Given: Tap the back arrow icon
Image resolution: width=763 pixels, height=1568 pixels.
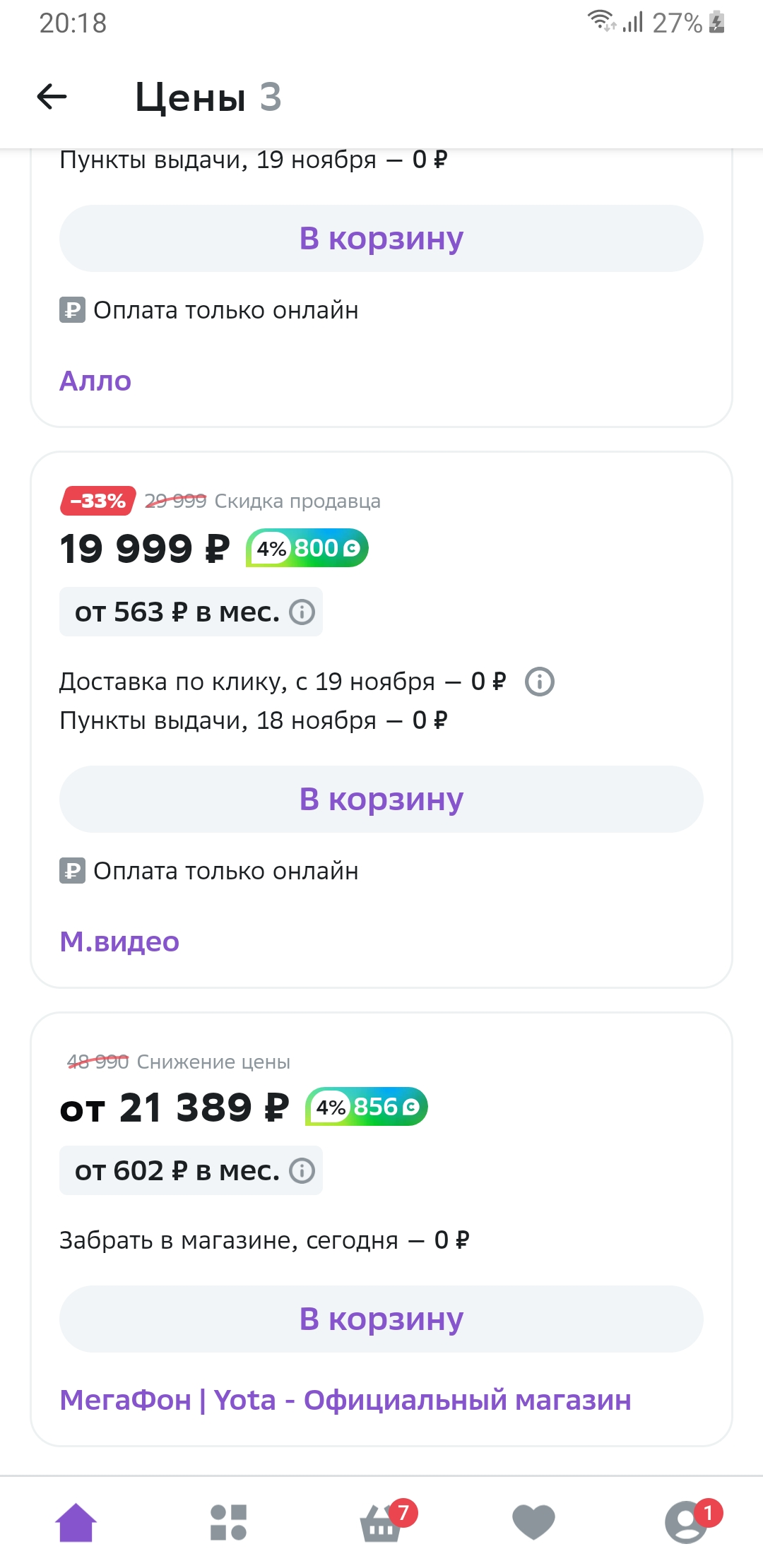Looking at the screenshot, I should (x=52, y=97).
